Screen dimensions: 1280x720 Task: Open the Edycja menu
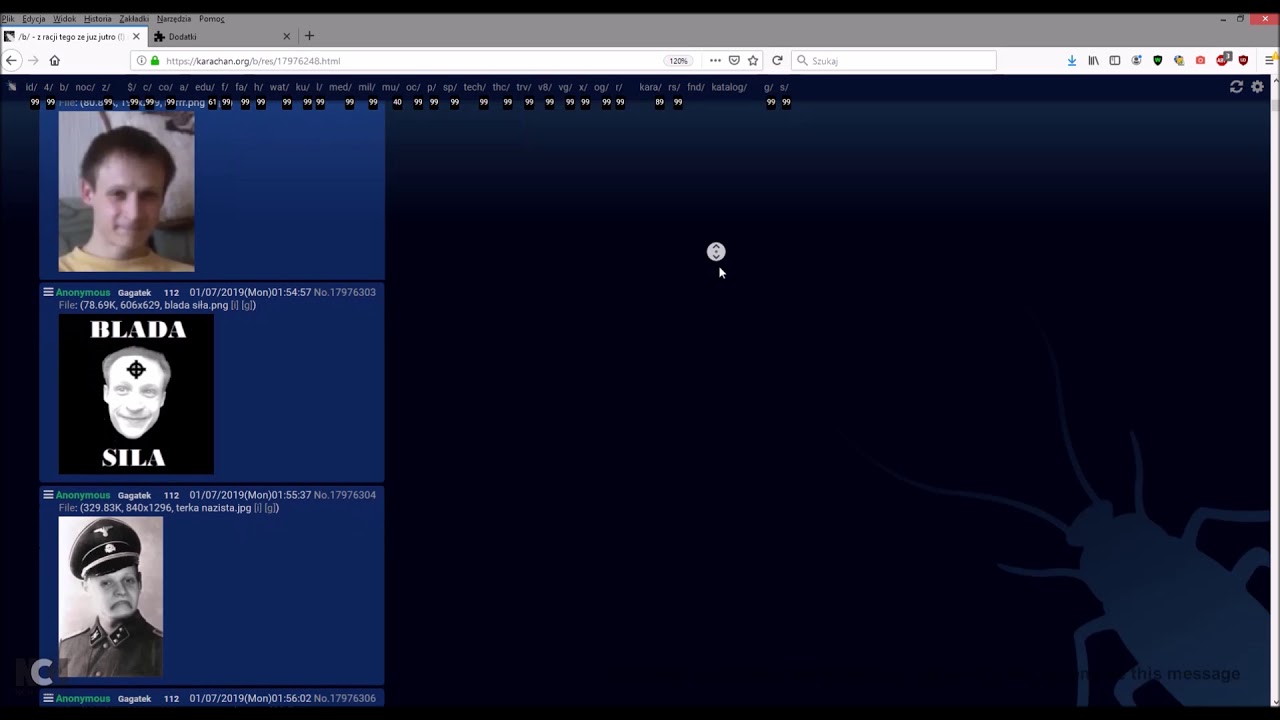[x=34, y=19]
